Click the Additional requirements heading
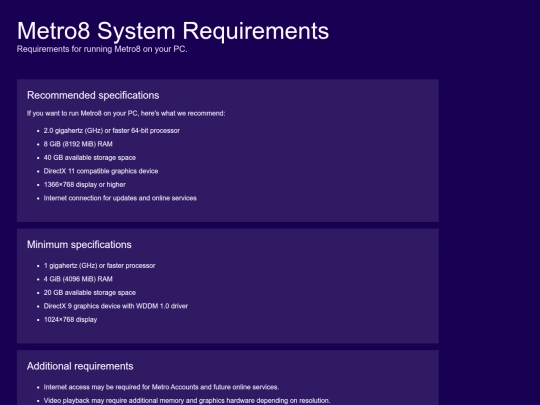Image resolution: width=540 pixels, height=405 pixels. point(80,366)
